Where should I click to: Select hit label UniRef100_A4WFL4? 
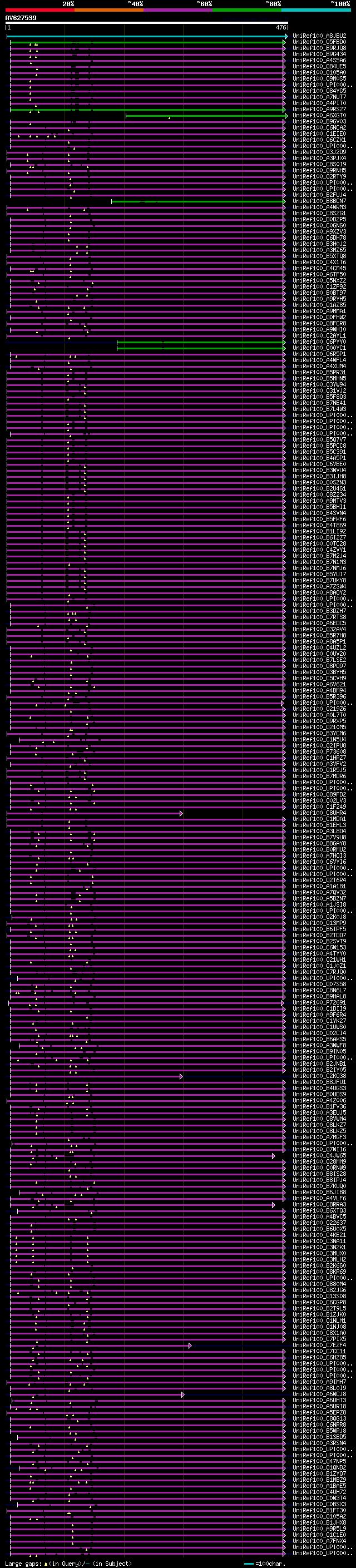click(319, 360)
